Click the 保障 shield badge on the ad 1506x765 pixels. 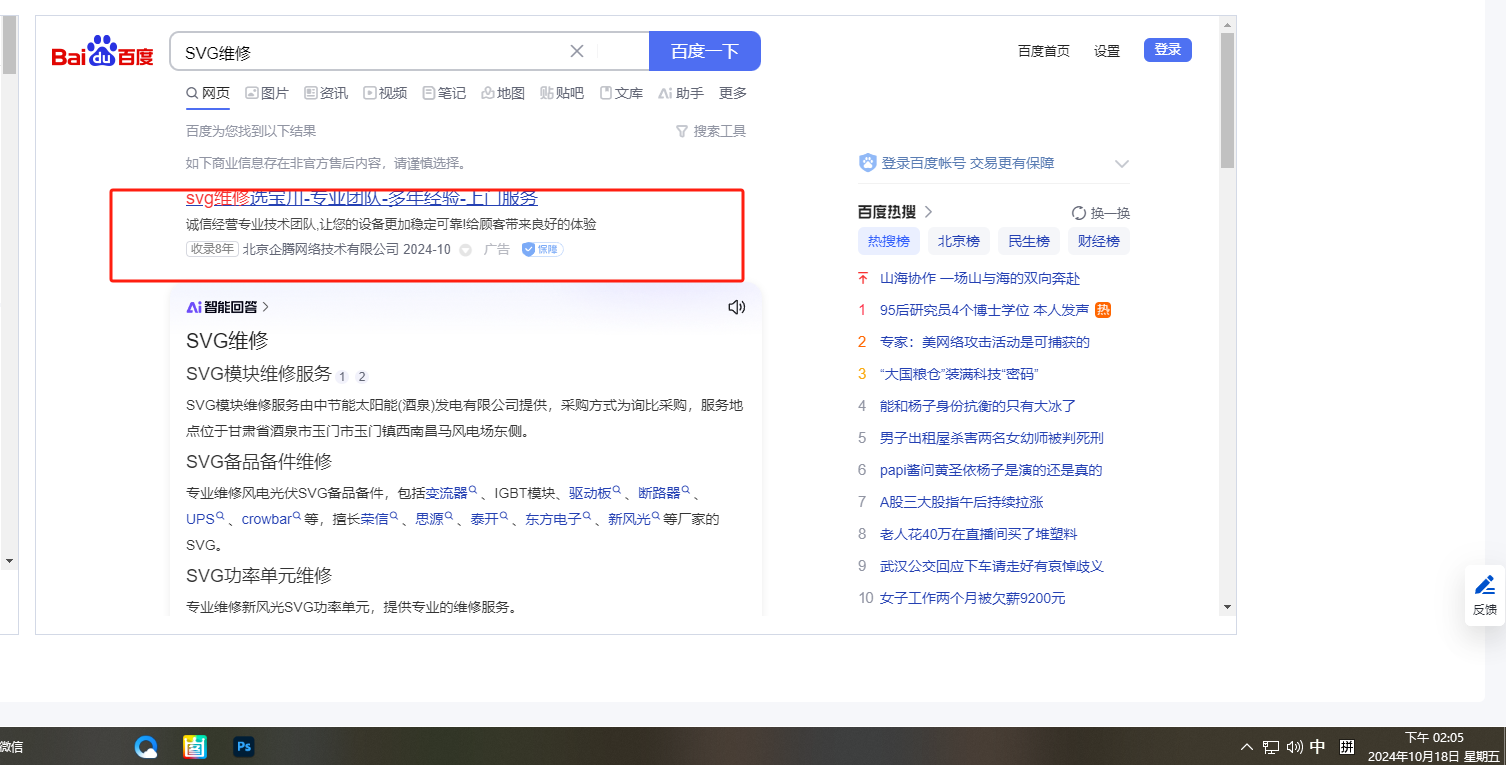[x=542, y=249]
